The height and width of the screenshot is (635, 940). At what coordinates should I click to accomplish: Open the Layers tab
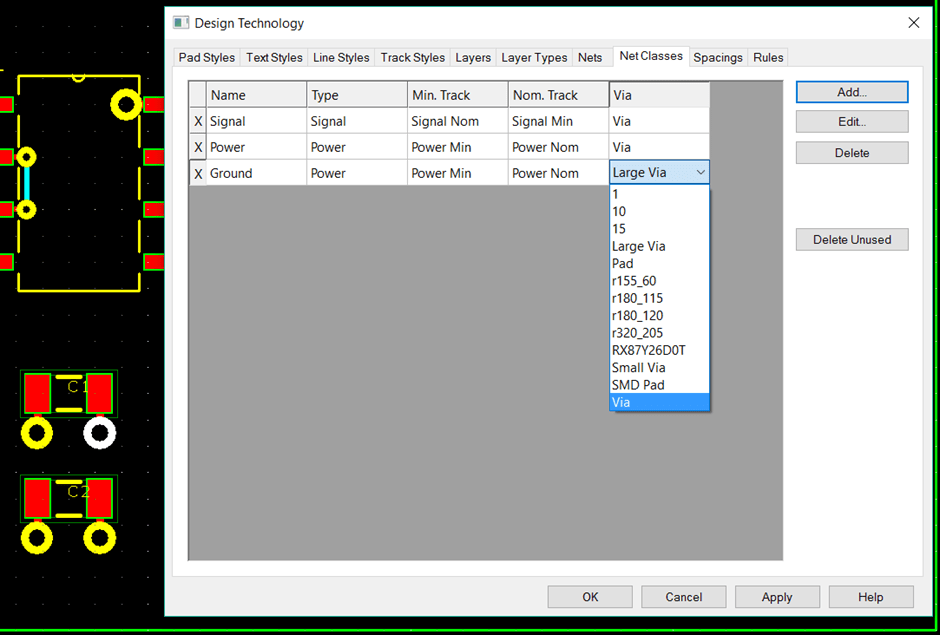click(473, 58)
